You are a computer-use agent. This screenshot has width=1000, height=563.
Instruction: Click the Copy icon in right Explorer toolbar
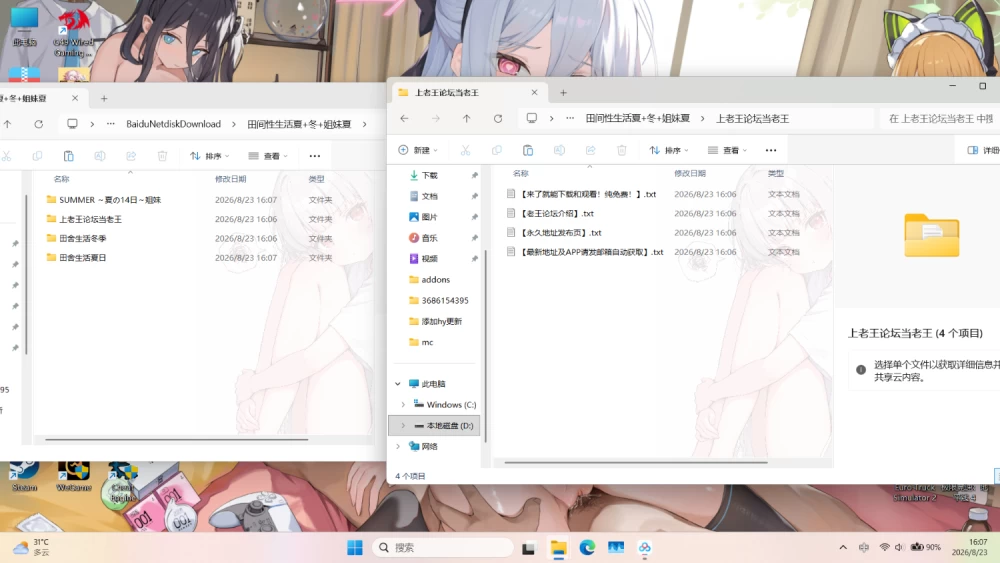coord(497,150)
